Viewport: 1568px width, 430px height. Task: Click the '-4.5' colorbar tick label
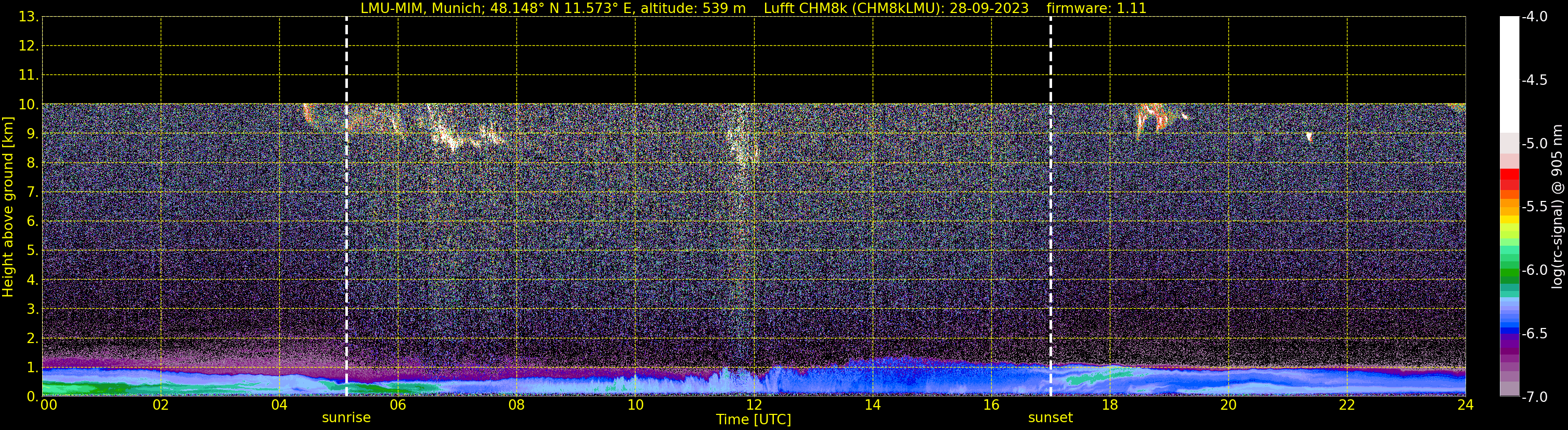(x=1534, y=80)
